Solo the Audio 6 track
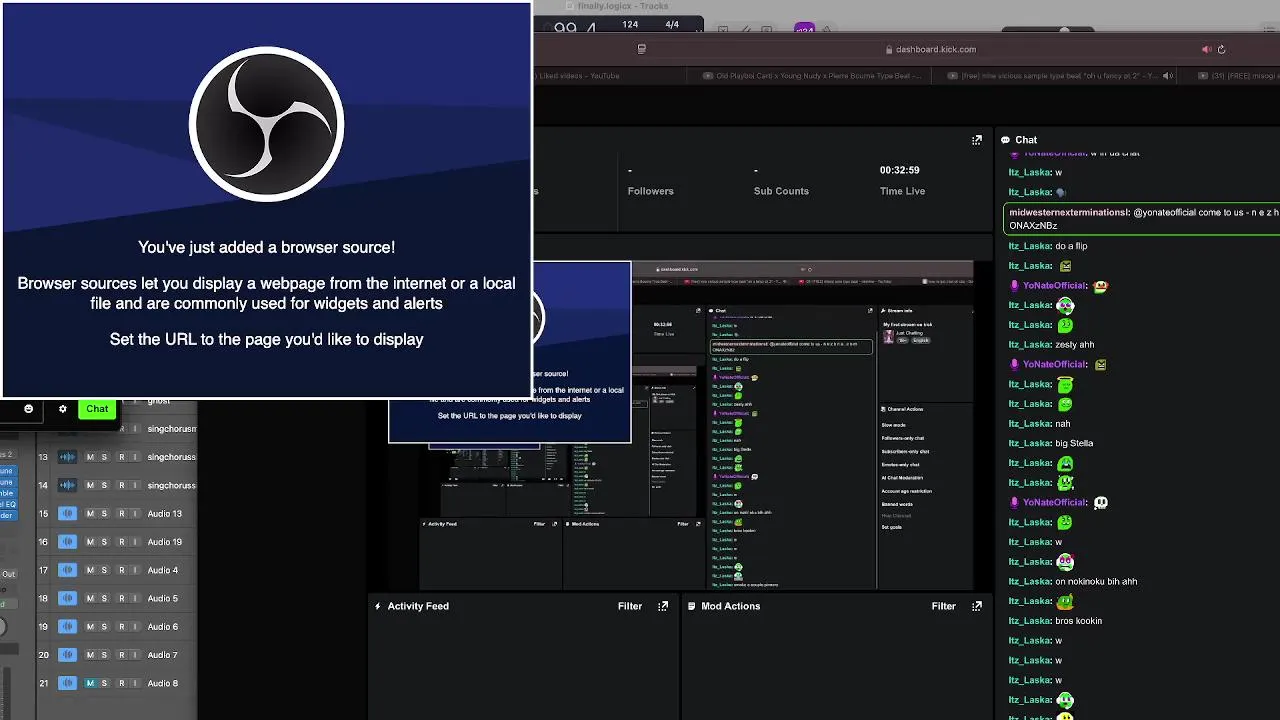Viewport: 1280px width, 720px height. point(104,626)
